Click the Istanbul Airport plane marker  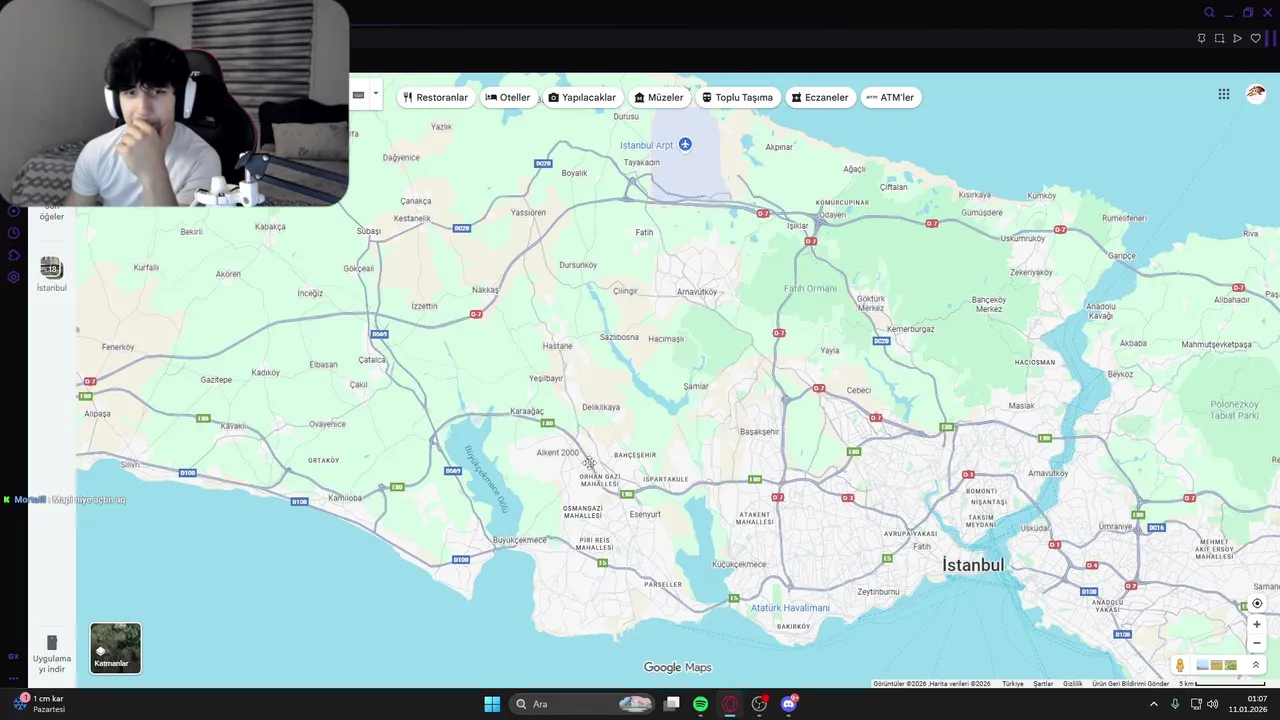685,145
